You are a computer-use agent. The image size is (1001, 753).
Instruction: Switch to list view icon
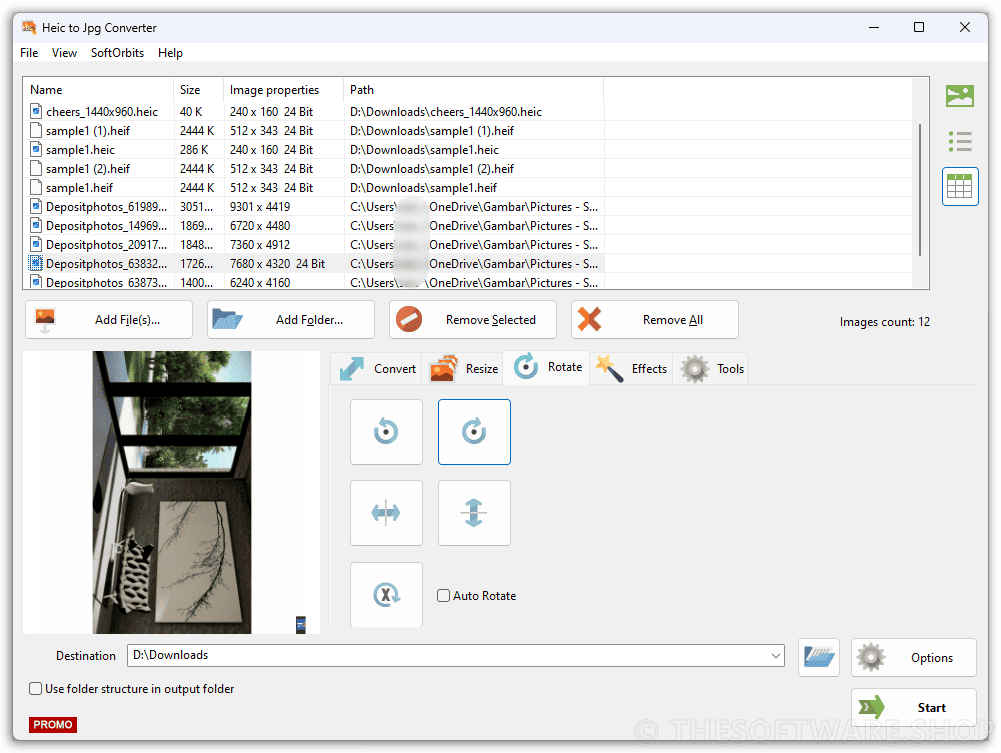[x=960, y=141]
